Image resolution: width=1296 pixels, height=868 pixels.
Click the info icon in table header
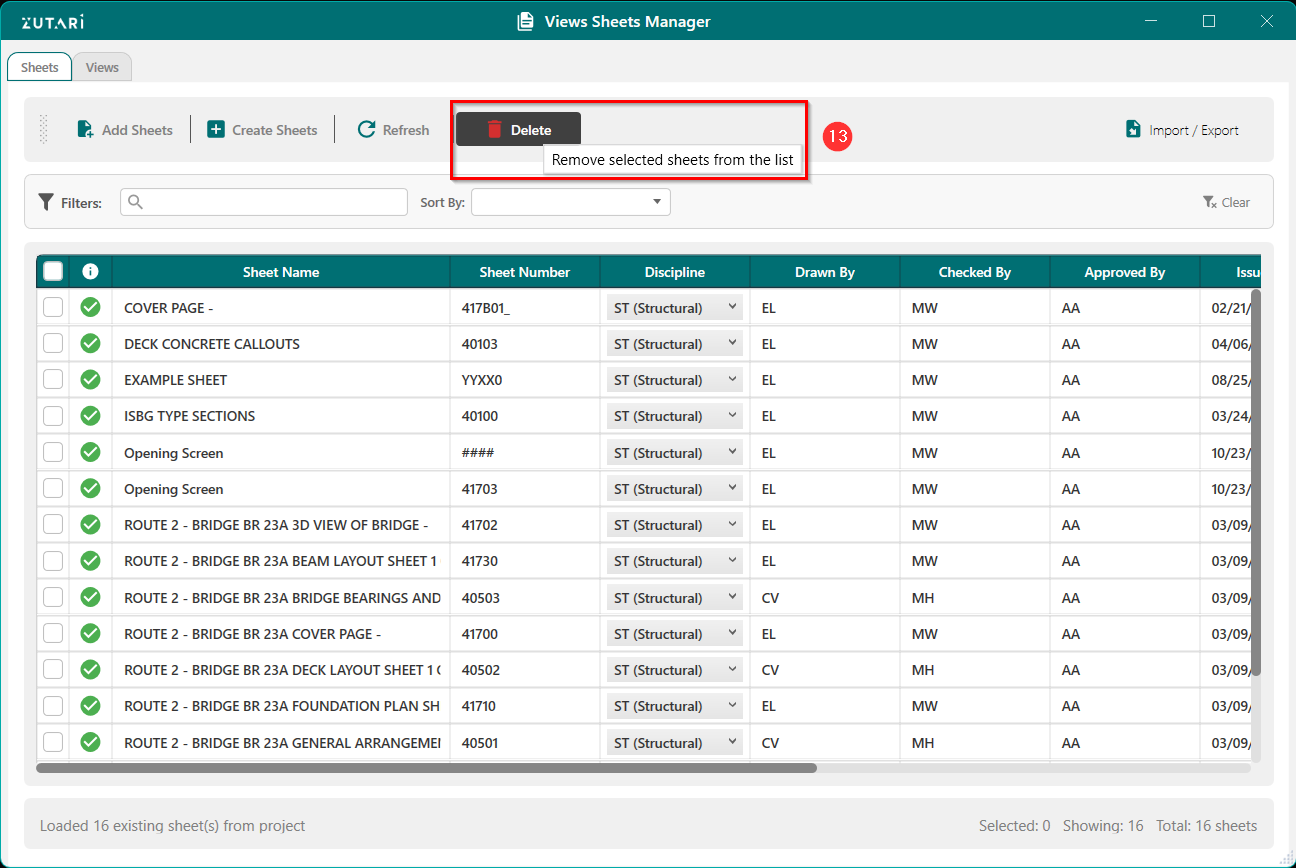pyautogui.click(x=90, y=272)
